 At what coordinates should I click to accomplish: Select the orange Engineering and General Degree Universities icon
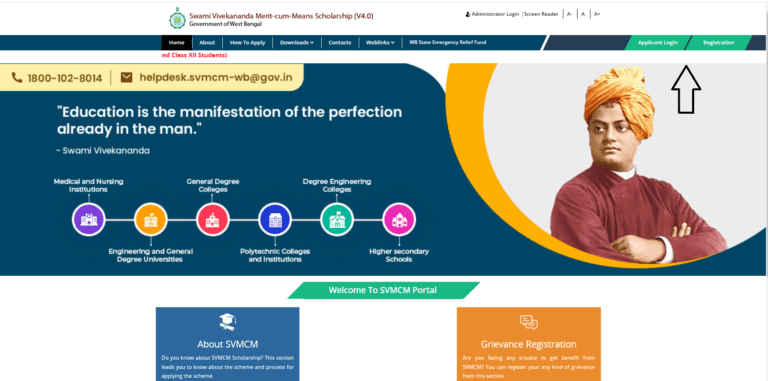[151, 219]
